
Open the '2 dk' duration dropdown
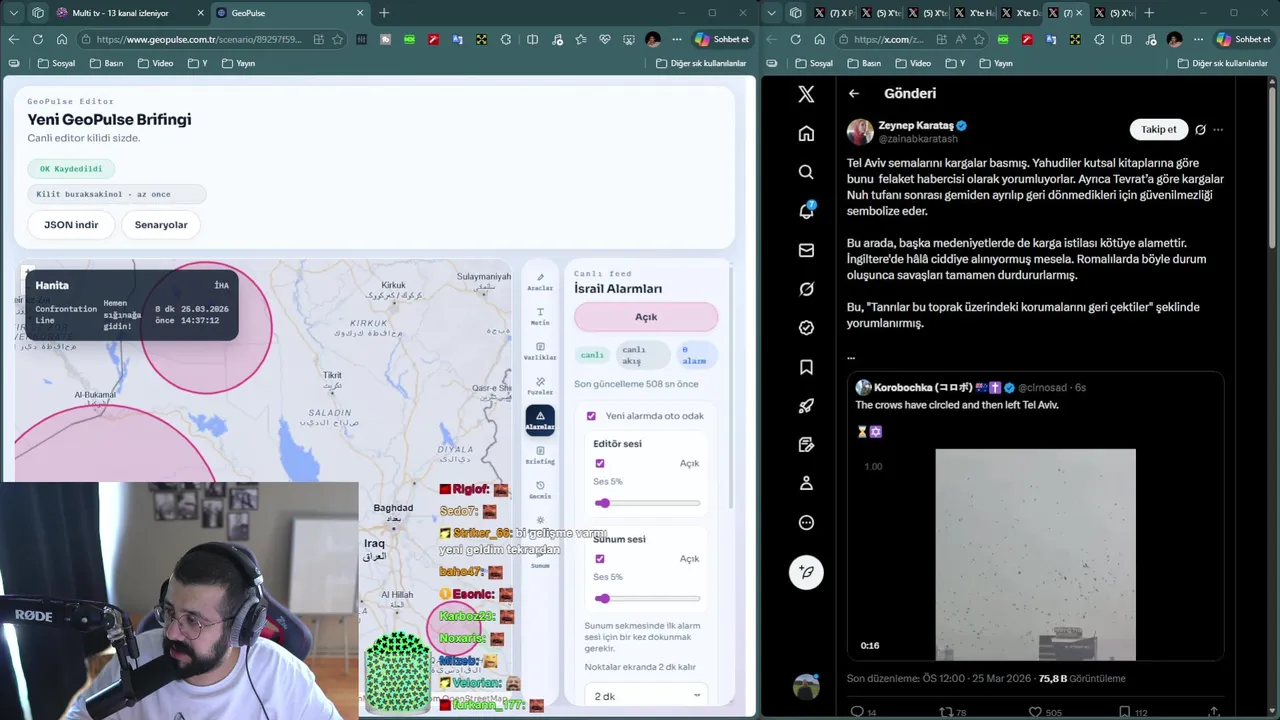pyautogui.click(x=647, y=696)
